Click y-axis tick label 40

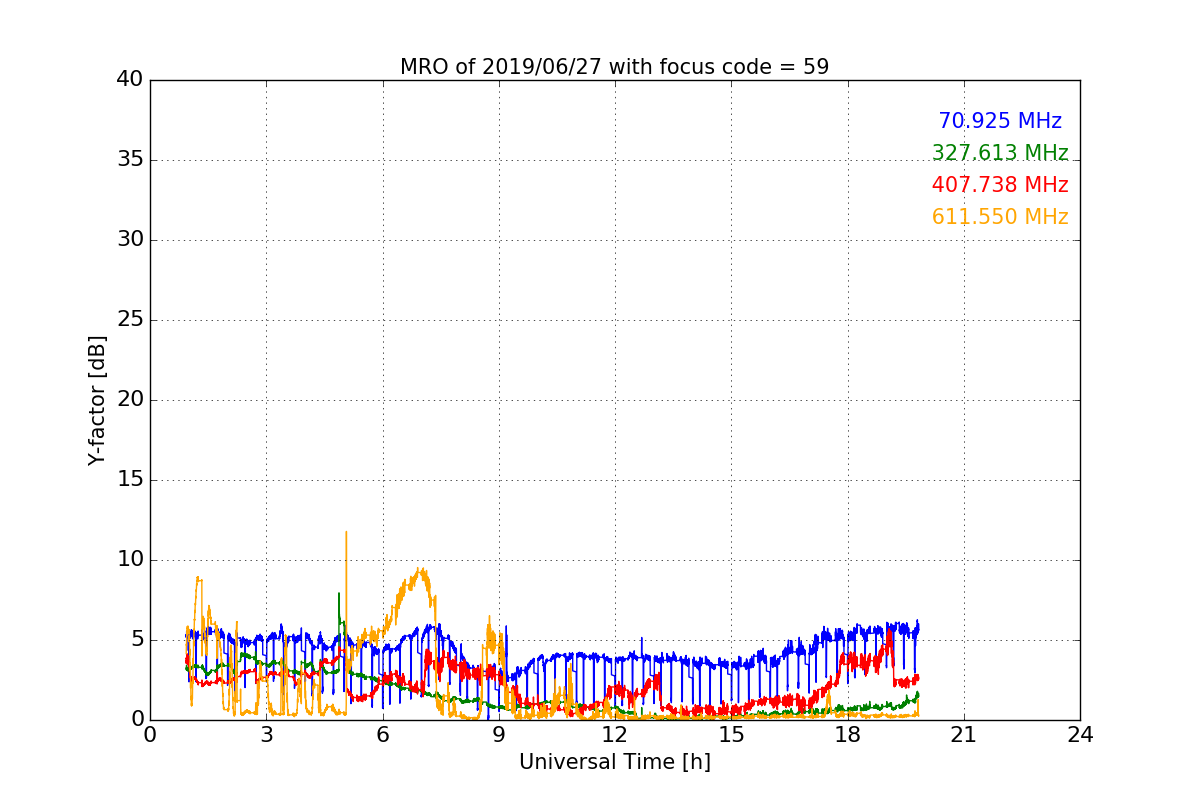coord(130,80)
